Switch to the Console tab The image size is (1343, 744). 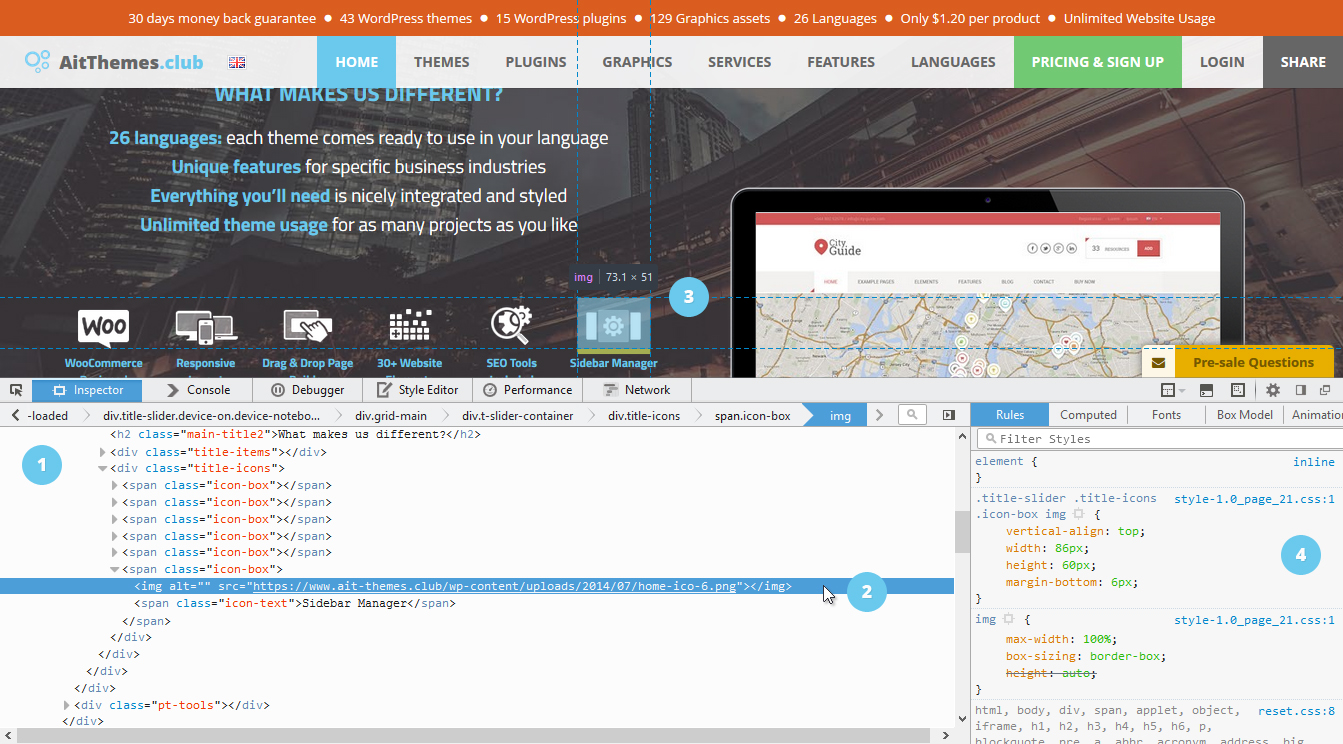pyautogui.click(x=198, y=390)
